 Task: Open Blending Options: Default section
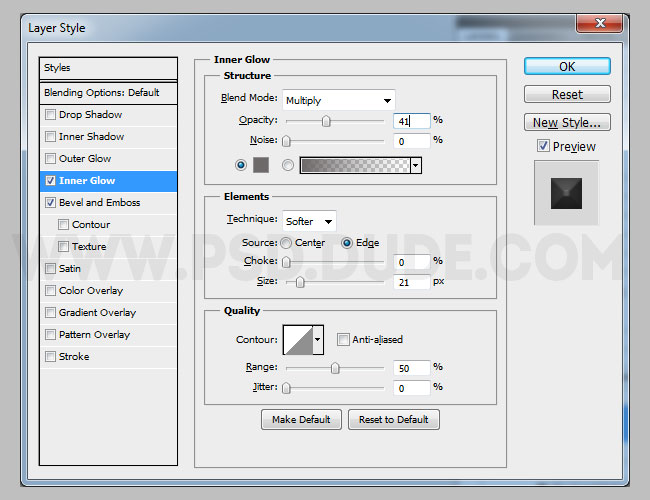102,93
